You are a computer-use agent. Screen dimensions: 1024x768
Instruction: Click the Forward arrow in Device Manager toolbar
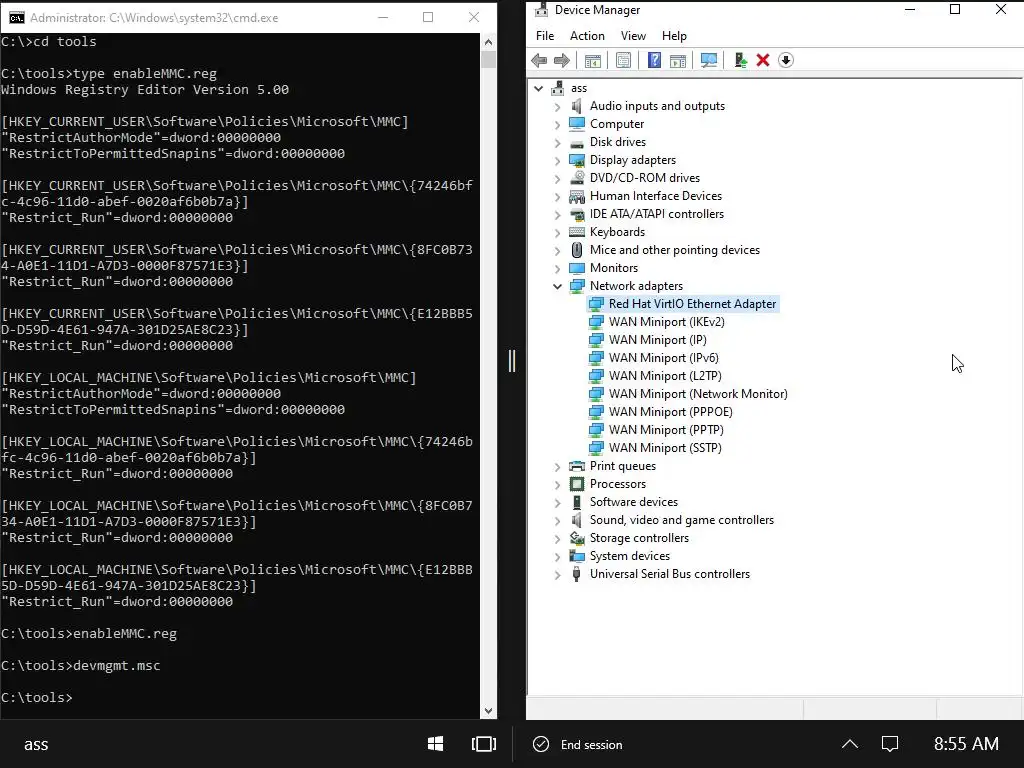click(x=562, y=61)
